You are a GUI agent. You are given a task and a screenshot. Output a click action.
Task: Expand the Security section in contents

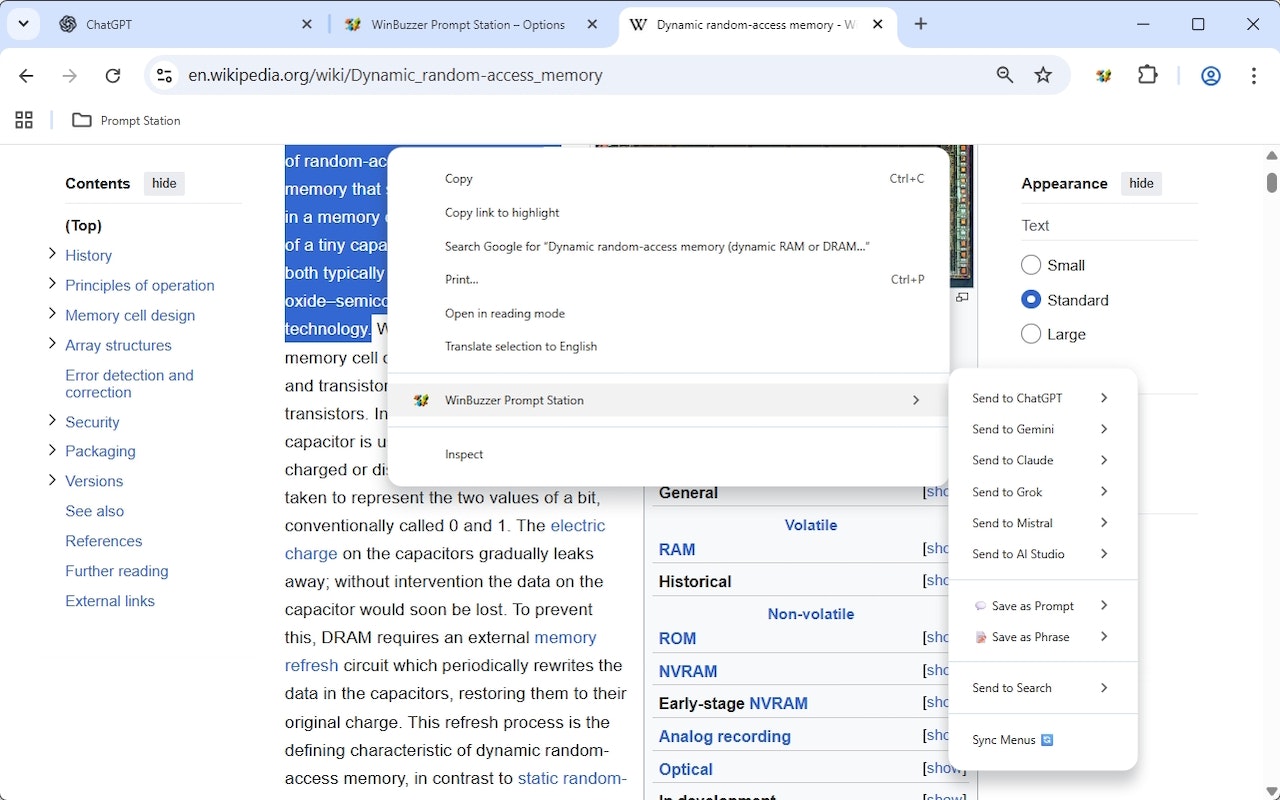tap(52, 421)
